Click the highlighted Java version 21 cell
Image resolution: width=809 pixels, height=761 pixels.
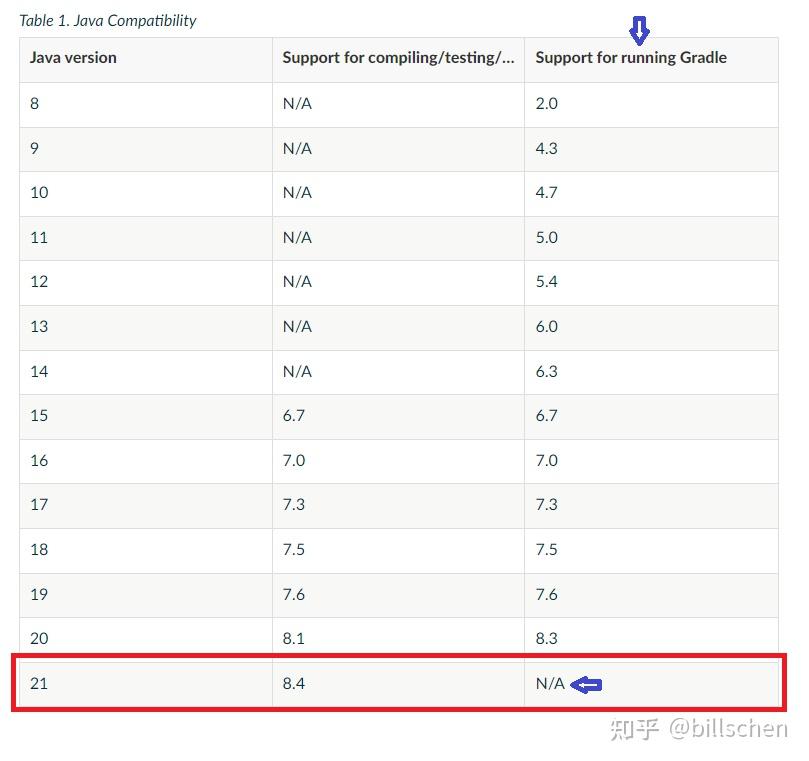click(146, 683)
